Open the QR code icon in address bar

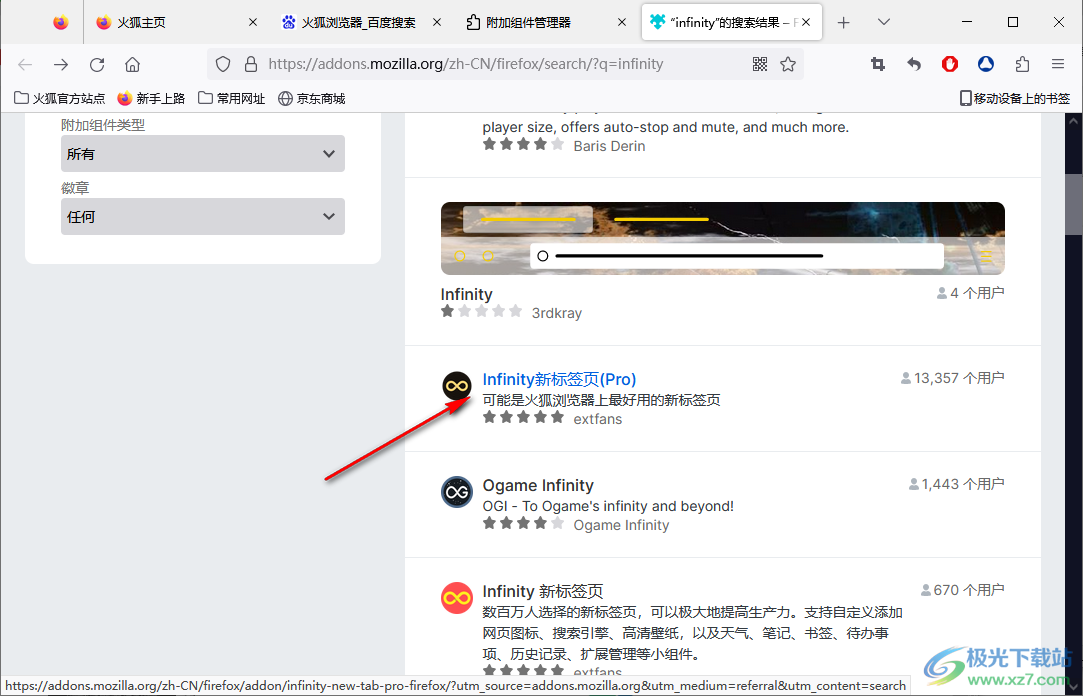tap(760, 64)
